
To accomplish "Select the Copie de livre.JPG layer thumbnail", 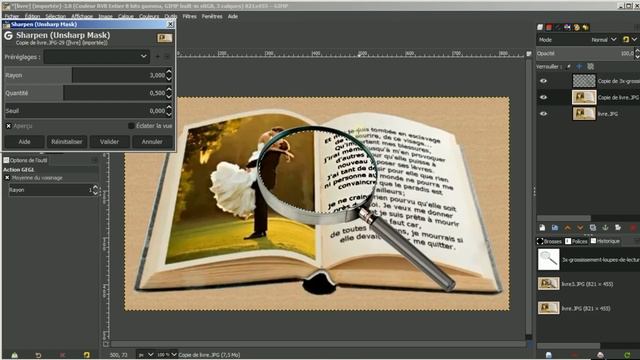I will click(x=584, y=97).
